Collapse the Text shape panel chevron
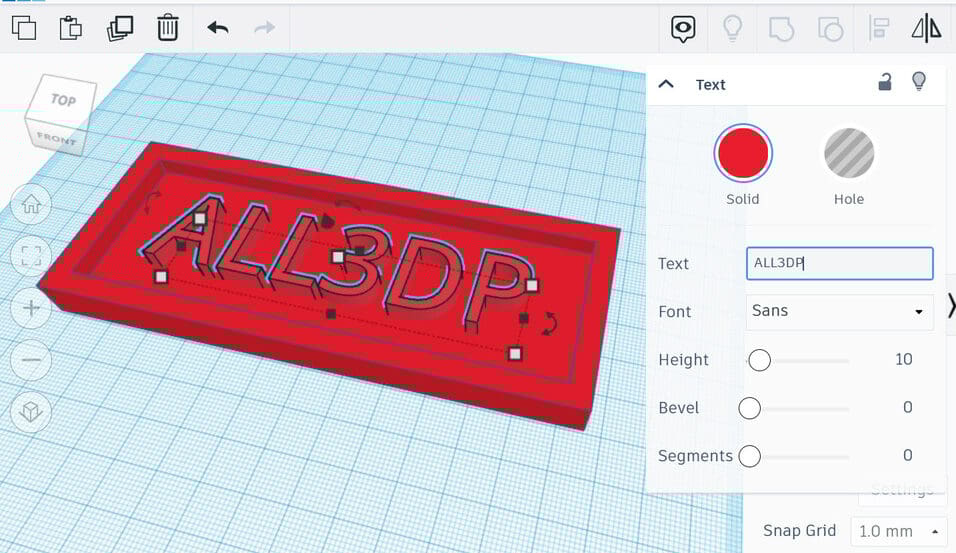The image size is (956, 553). point(666,84)
